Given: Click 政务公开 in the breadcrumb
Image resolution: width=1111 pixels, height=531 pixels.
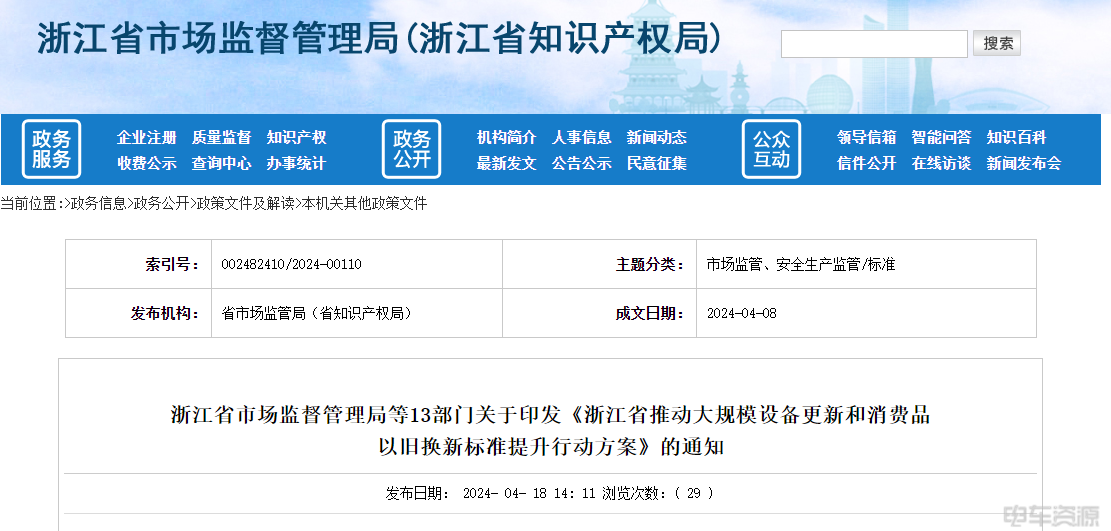Looking at the screenshot, I should (x=162, y=204).
